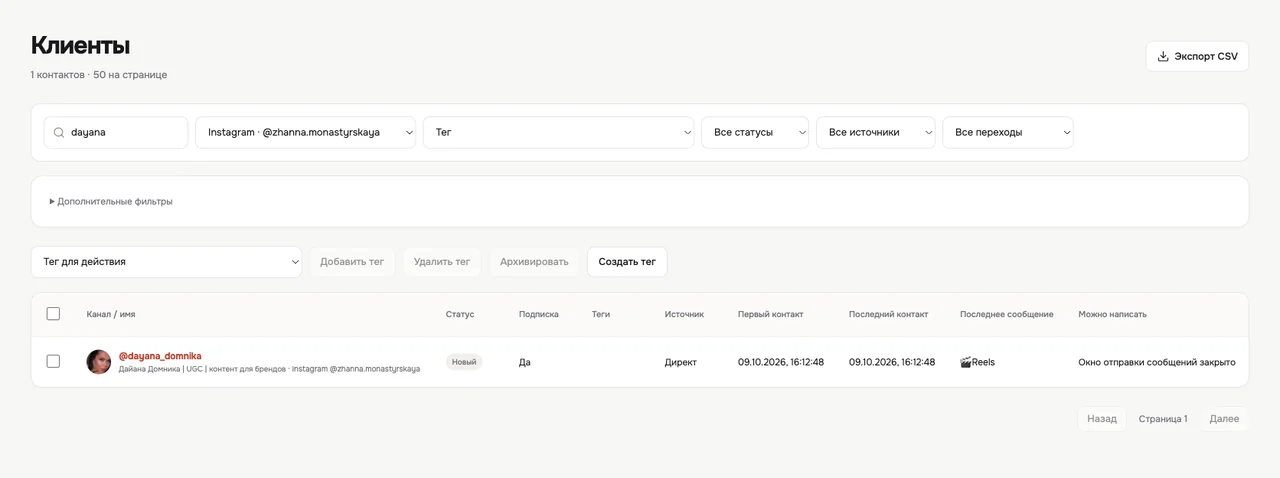Click the search field containing dayana
1280x478 pixels.
point(116,132)
